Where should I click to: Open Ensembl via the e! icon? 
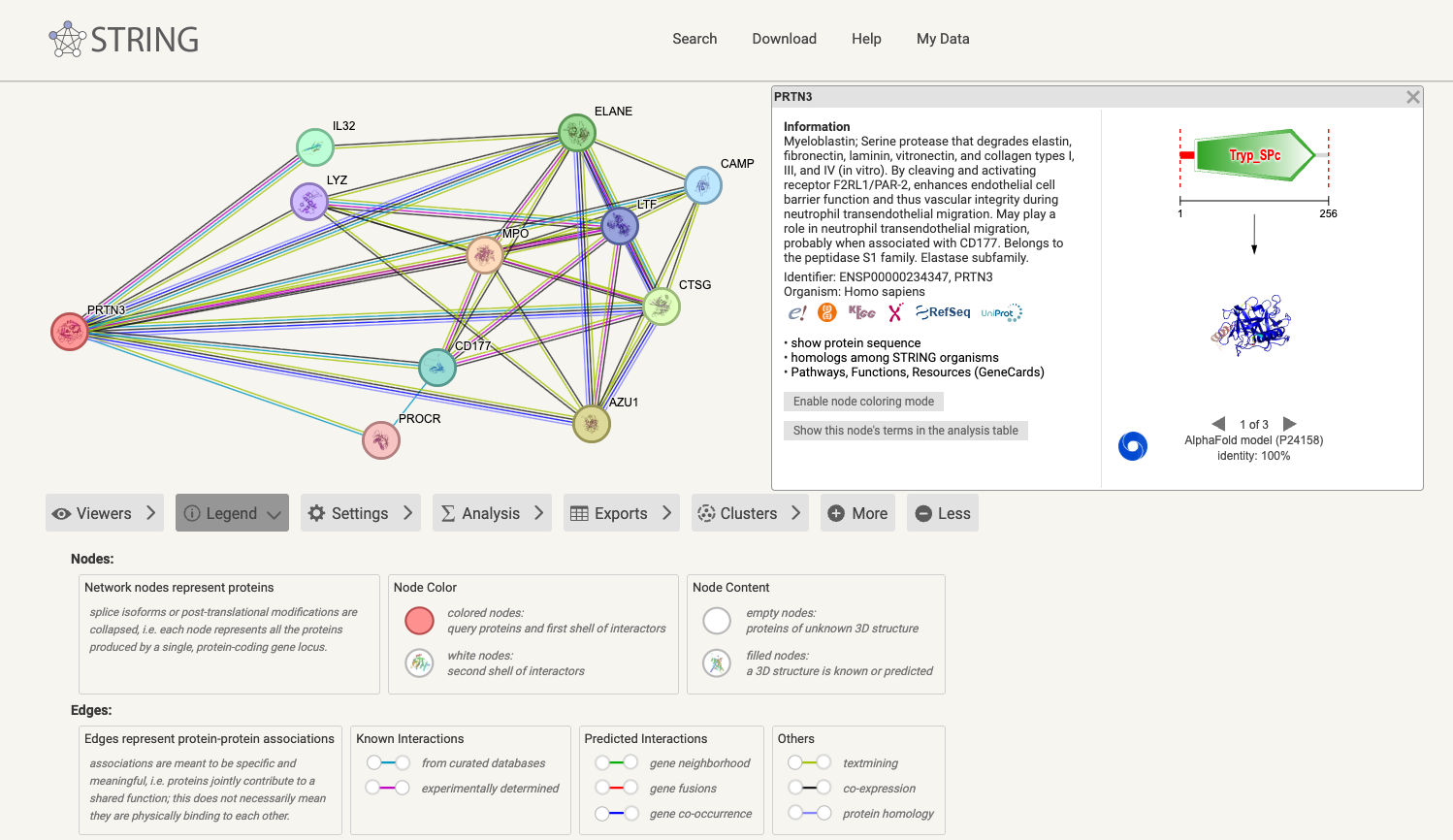coord(798,312)
